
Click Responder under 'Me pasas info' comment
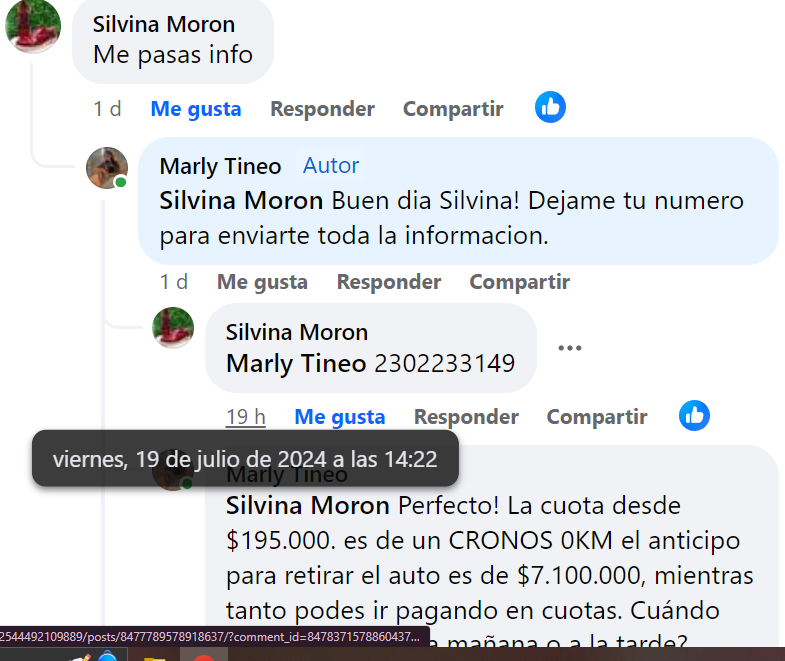[x=322, y=109]
